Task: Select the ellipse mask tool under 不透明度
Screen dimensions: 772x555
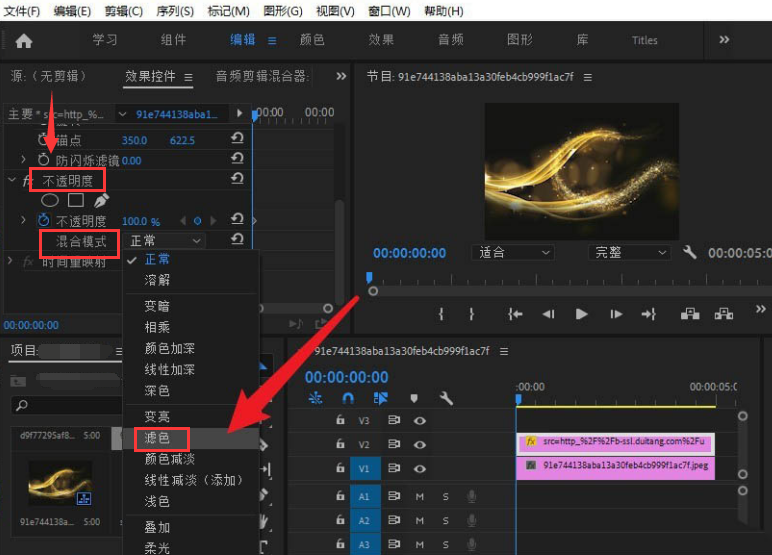Action: 49,200
